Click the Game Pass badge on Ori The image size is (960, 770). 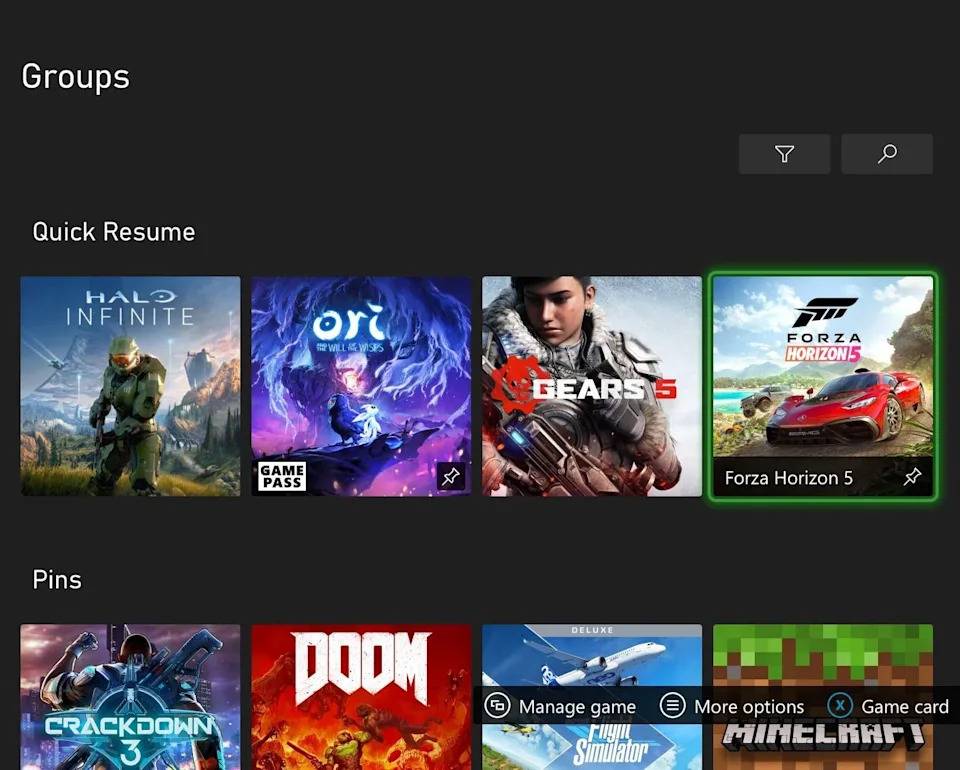click(x=282, y=476)
